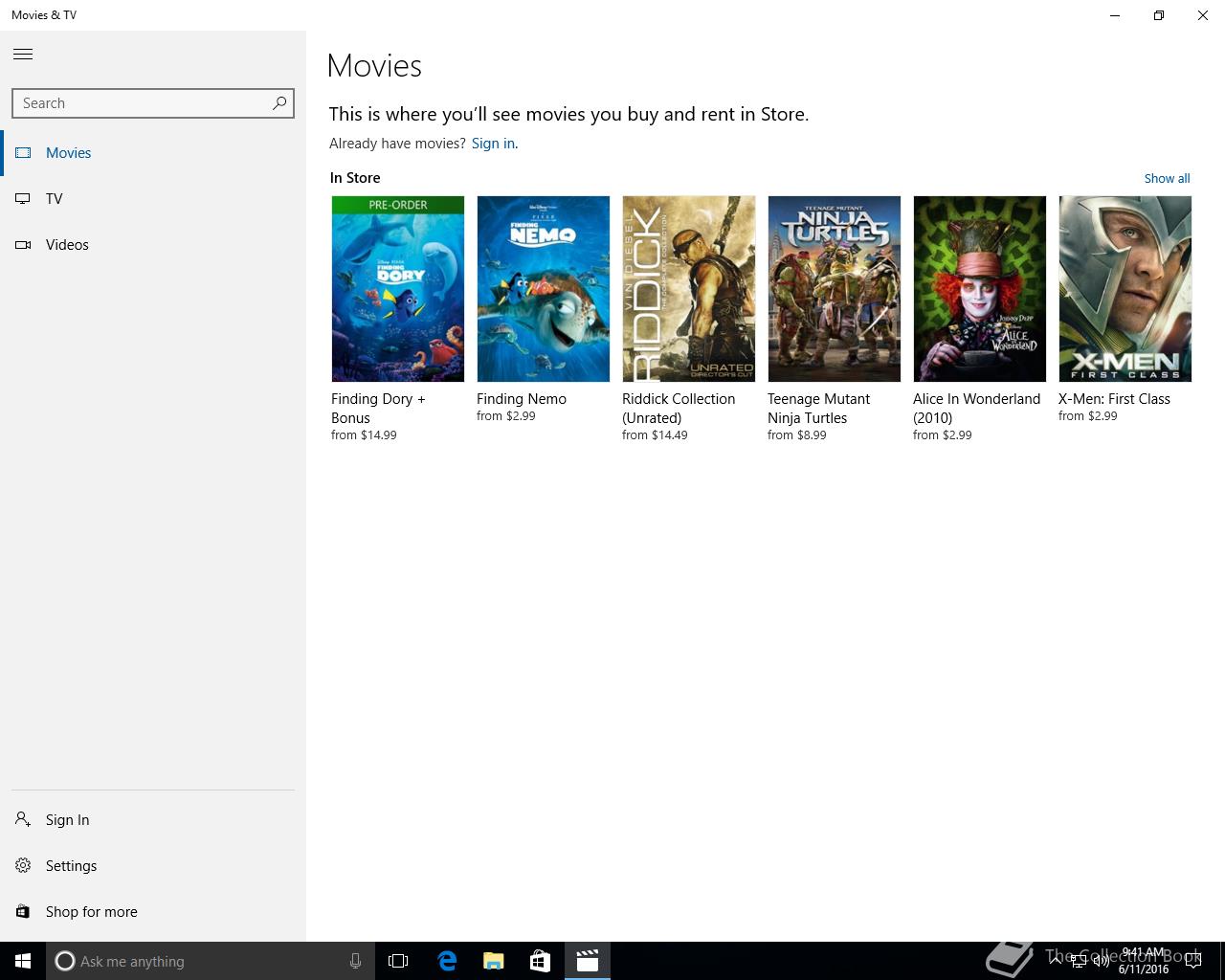Click the Cortana microphone icon
The height and width of the screenshot is (980, 1225).
tap(355, 961)
